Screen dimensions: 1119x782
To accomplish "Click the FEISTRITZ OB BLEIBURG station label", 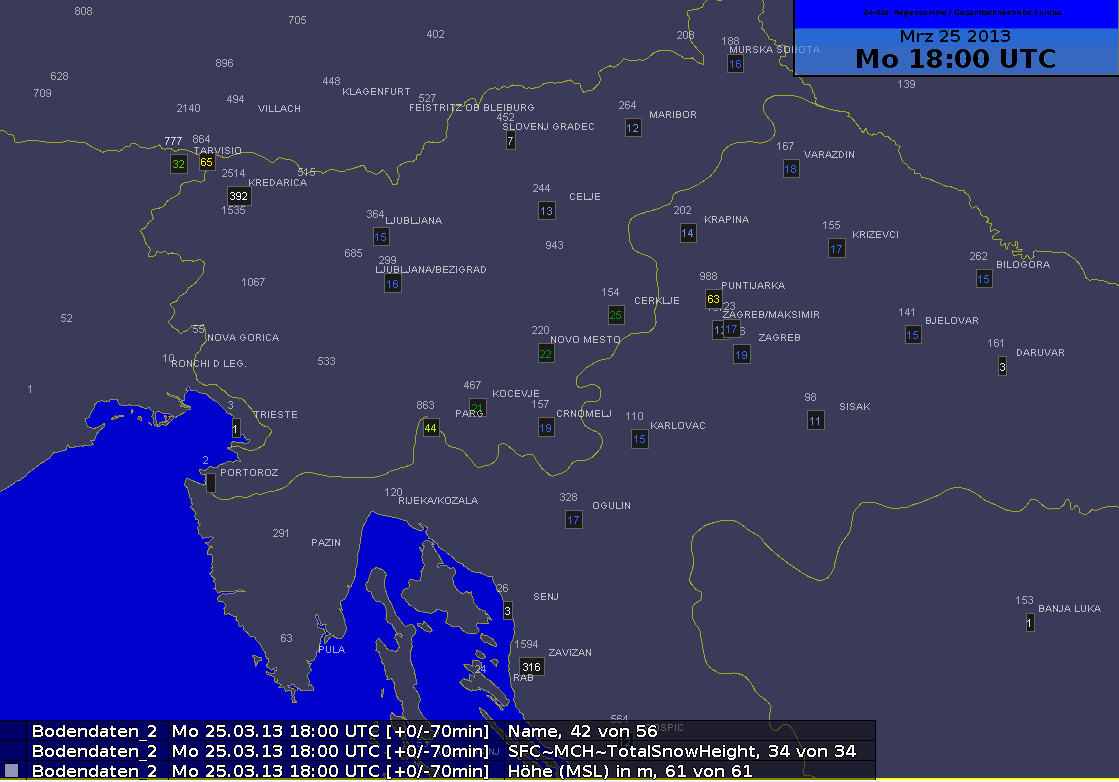I will point(472,107).
